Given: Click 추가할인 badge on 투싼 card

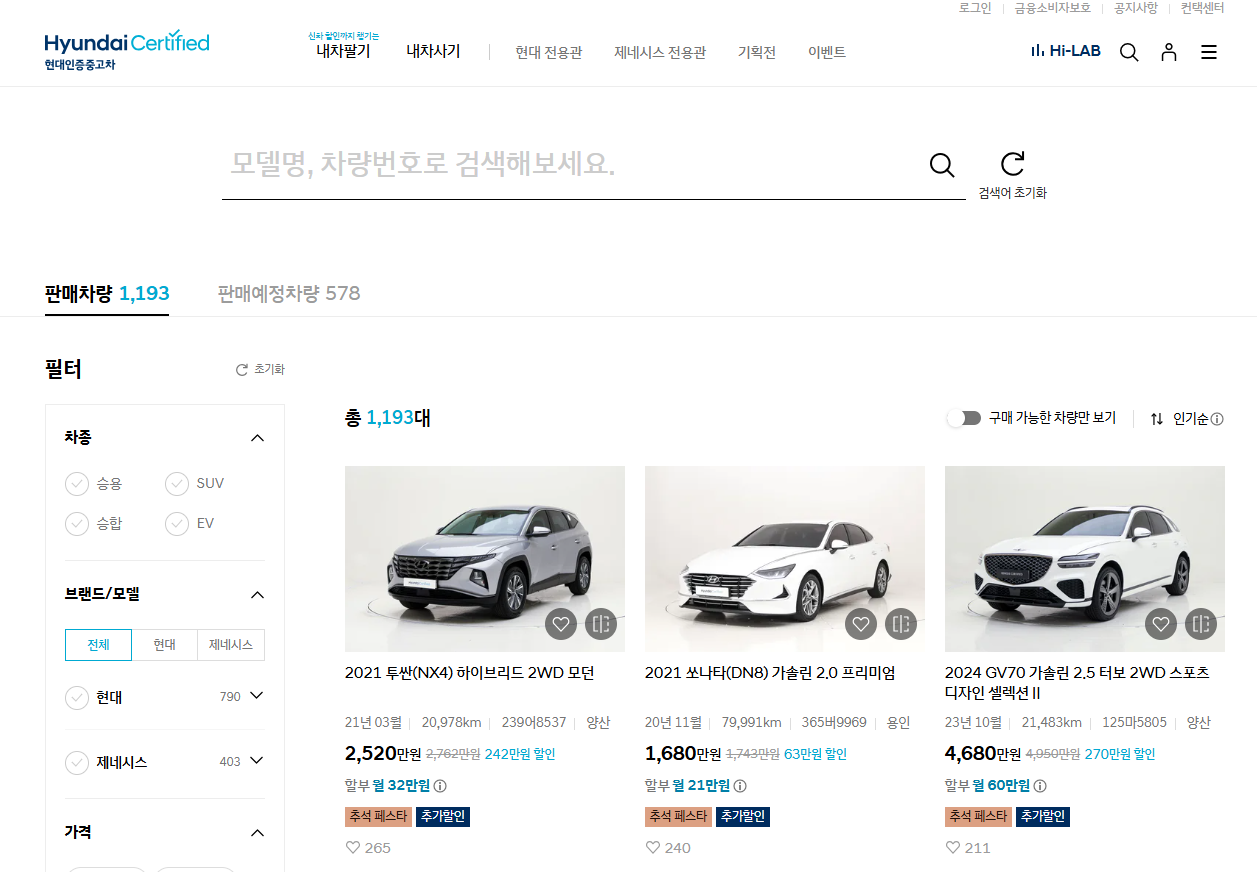Looking at the screenshot, I should tap(442, 817).
